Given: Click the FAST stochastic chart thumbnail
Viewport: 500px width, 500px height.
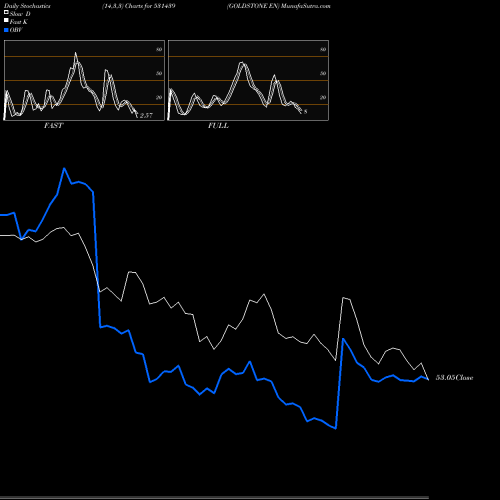Looking at the screenshot, I should coord(84,80).
